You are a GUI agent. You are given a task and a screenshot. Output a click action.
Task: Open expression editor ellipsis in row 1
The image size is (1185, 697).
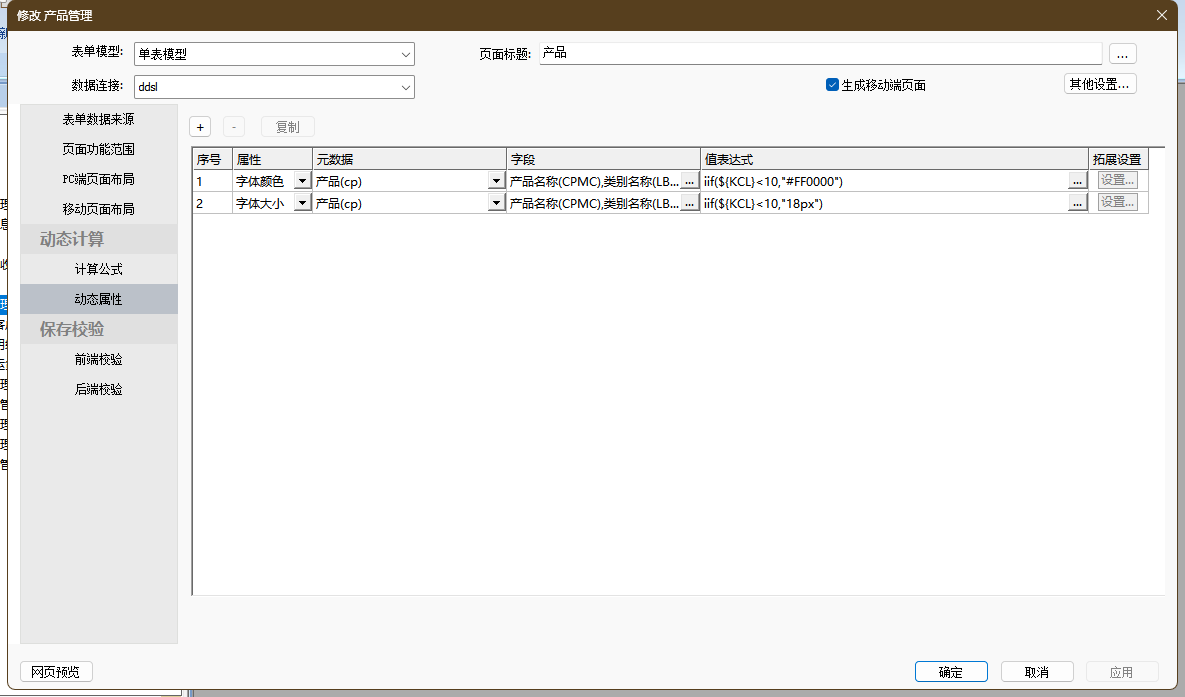(1077, 181)
